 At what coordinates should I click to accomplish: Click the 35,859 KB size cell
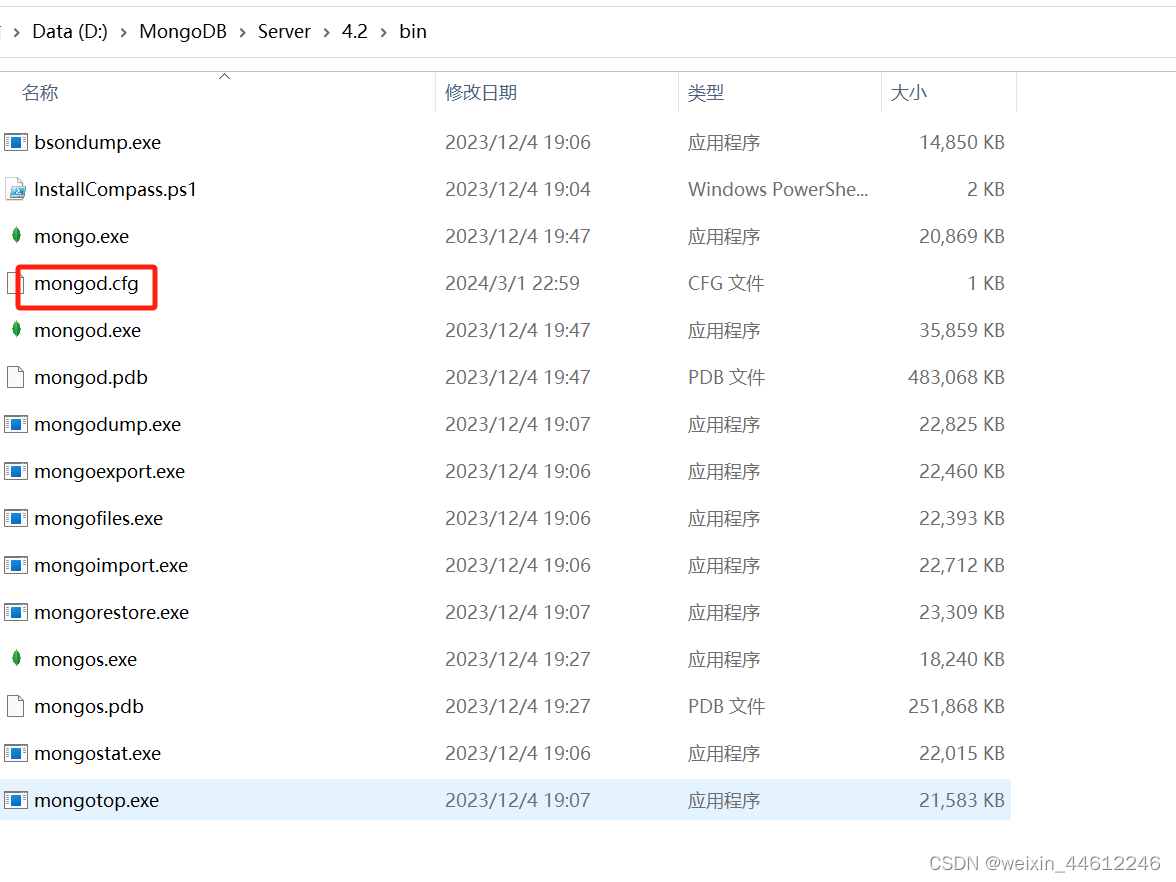[x=962, y=330]
